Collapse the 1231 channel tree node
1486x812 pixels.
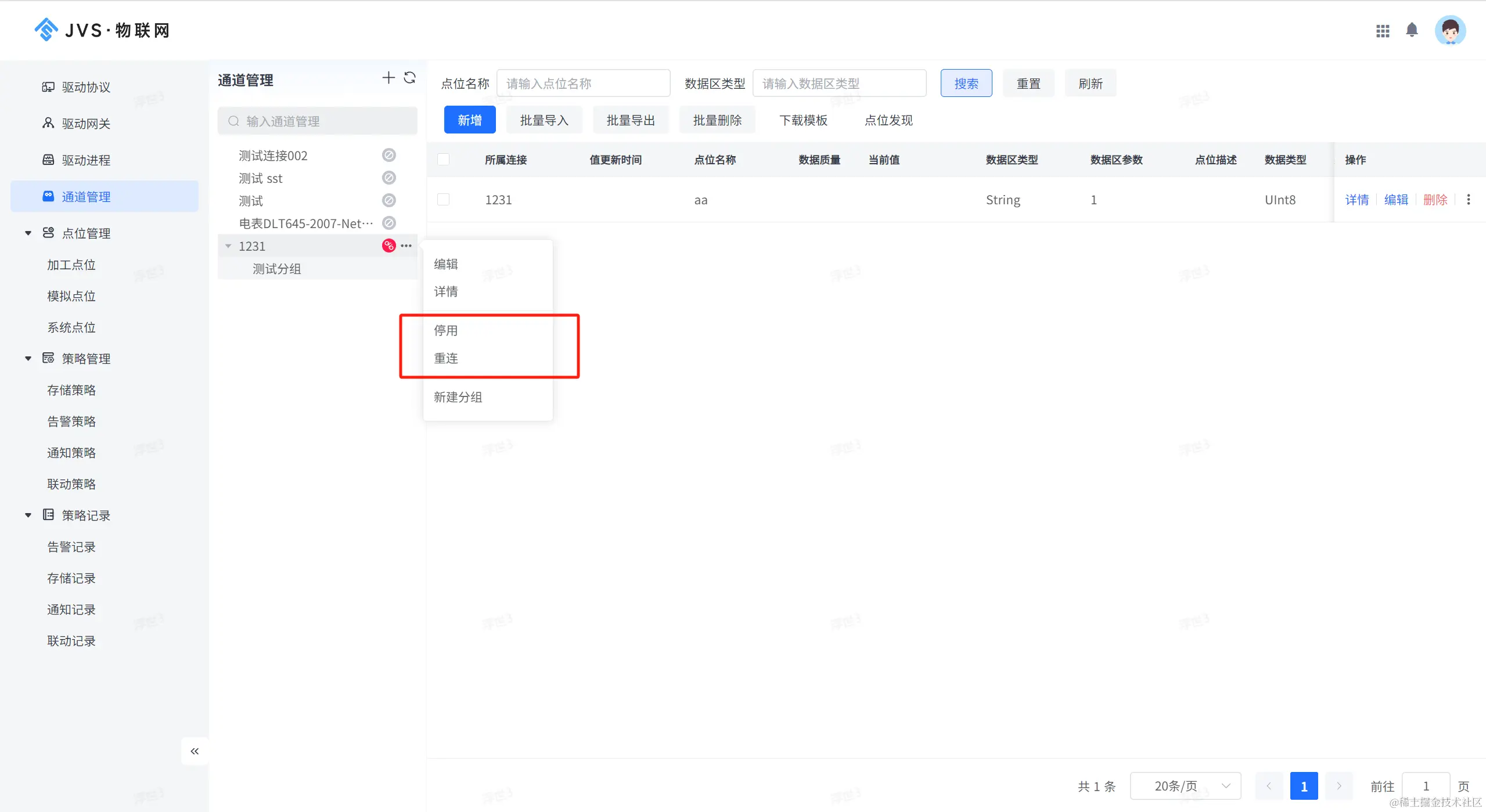pyautogui.click(x=228, y=246)
